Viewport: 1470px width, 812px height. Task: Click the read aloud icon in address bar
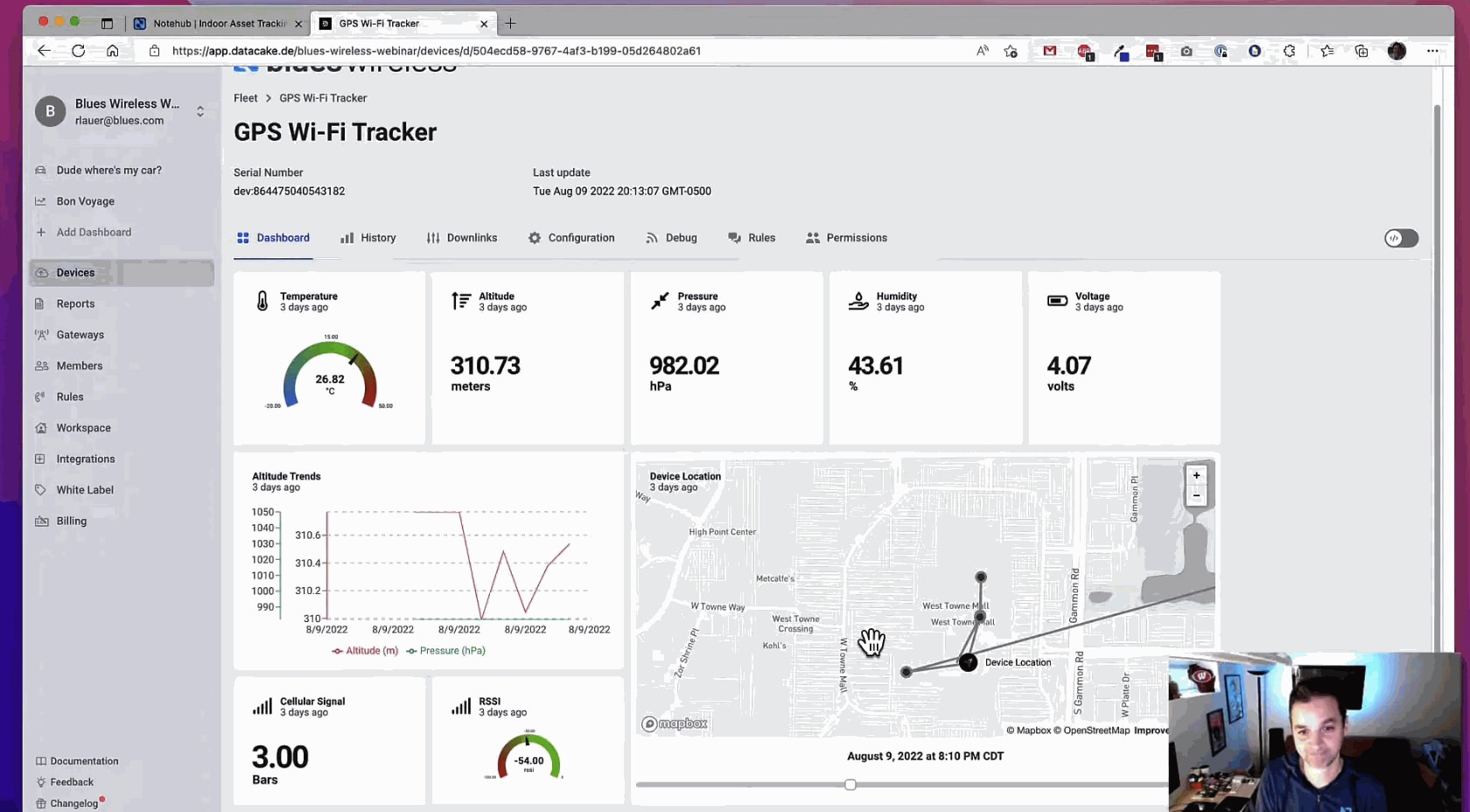(983, 51)
